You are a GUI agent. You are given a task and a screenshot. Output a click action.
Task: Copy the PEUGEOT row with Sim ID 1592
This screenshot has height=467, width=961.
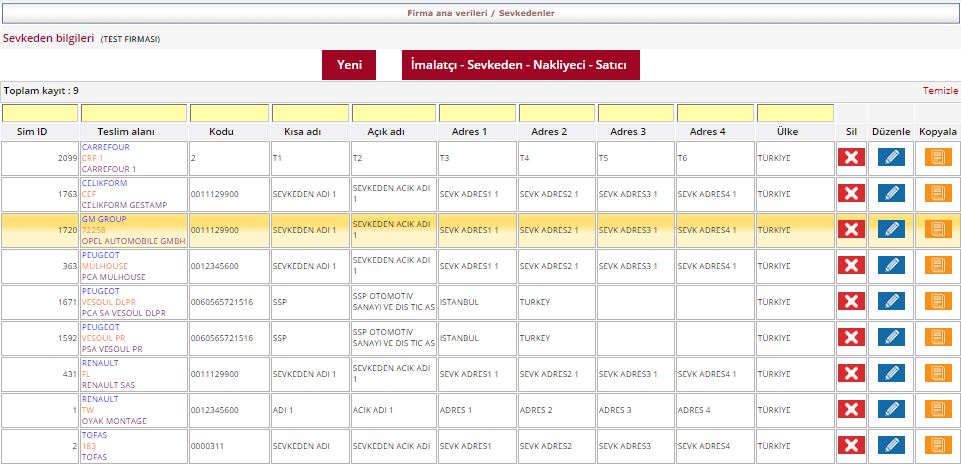938,337
